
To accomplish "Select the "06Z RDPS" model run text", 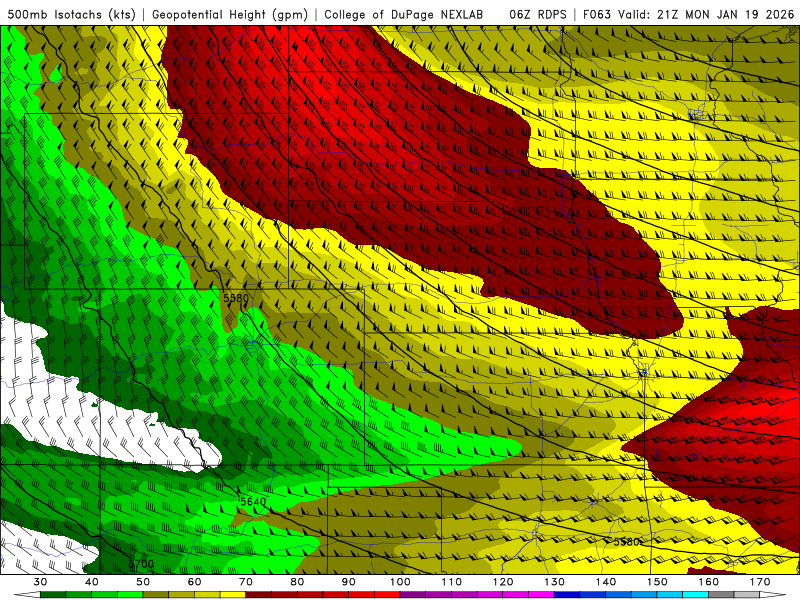I will click(538, 14).
